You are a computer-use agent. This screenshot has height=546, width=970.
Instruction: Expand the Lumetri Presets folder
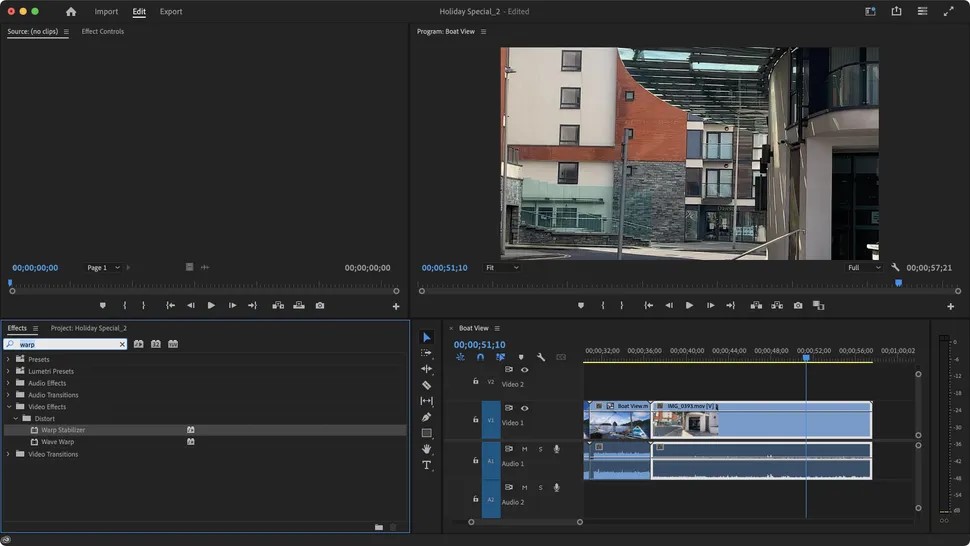(8, 371)
